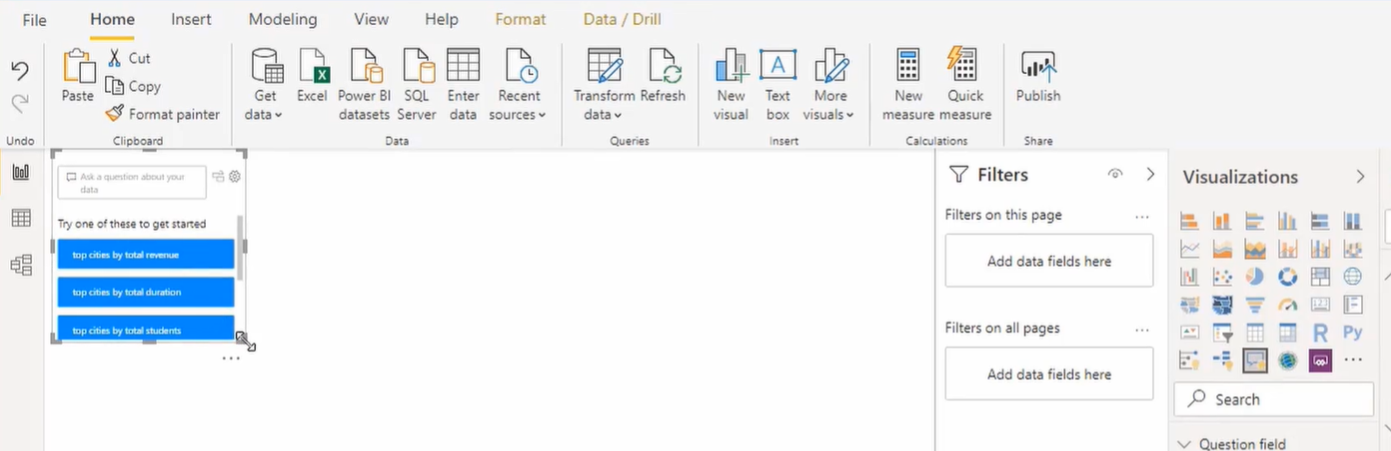Select the 100% stacked bar chart visual

[1320, 221]
